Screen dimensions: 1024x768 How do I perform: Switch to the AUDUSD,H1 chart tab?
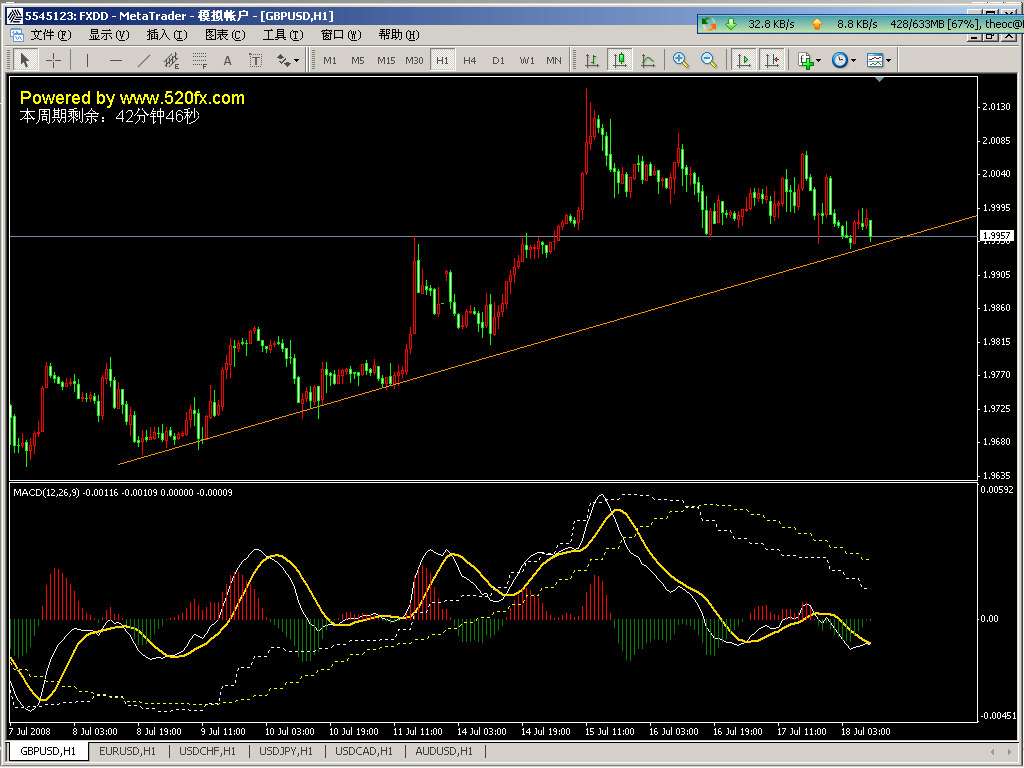pyautogui.click(x=444, y=751)
